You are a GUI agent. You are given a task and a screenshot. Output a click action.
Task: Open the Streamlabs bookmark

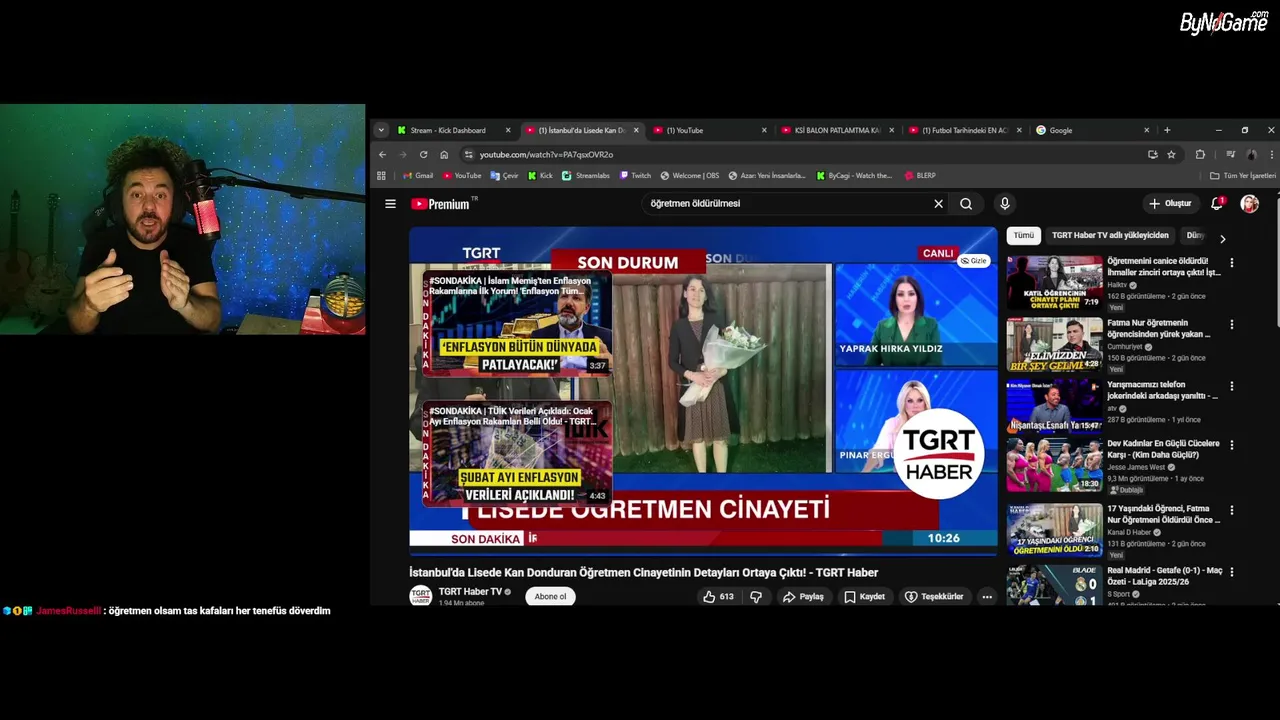[586, 176]
